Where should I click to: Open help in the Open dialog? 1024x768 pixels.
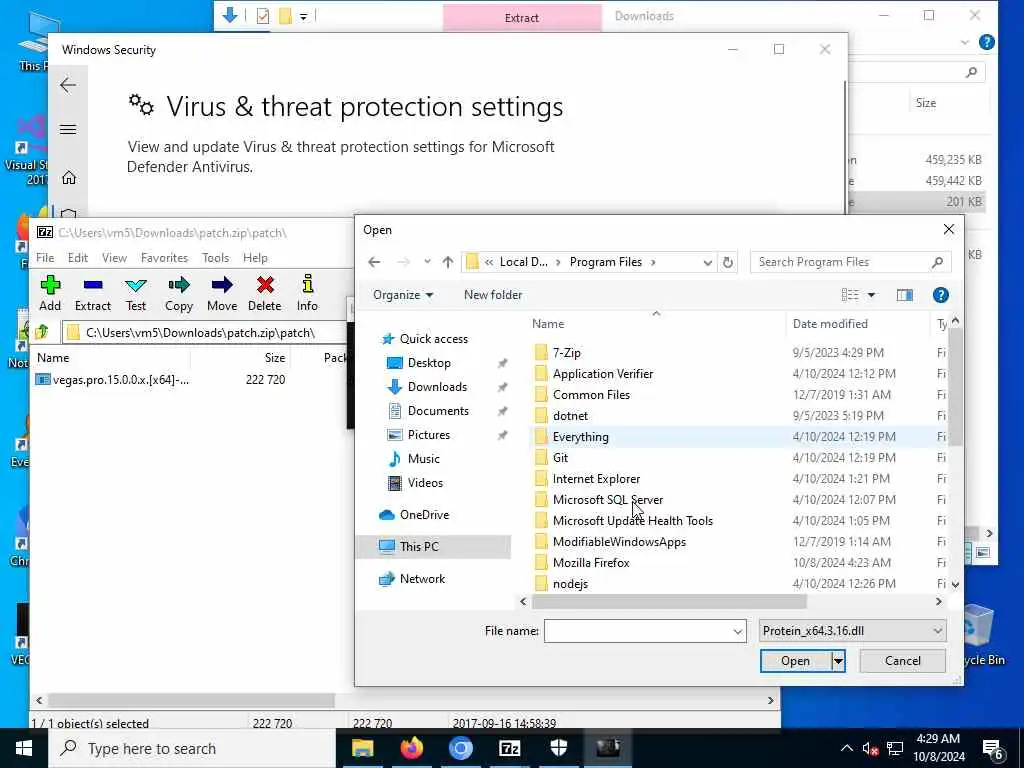coord(940,295)
